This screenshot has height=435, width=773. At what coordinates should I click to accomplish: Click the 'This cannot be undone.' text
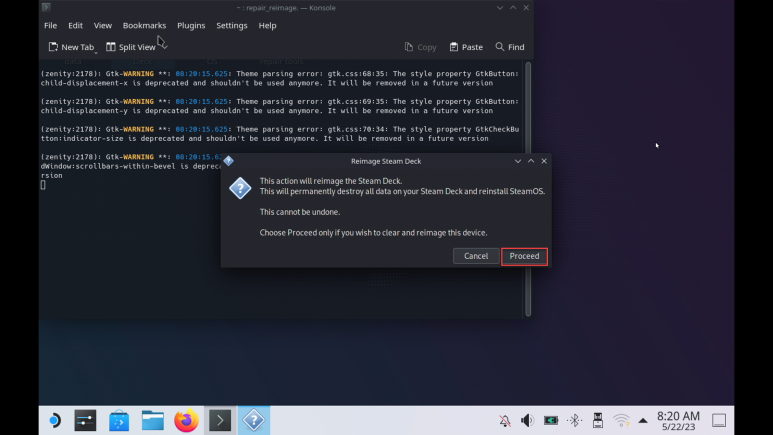[300, 212]
